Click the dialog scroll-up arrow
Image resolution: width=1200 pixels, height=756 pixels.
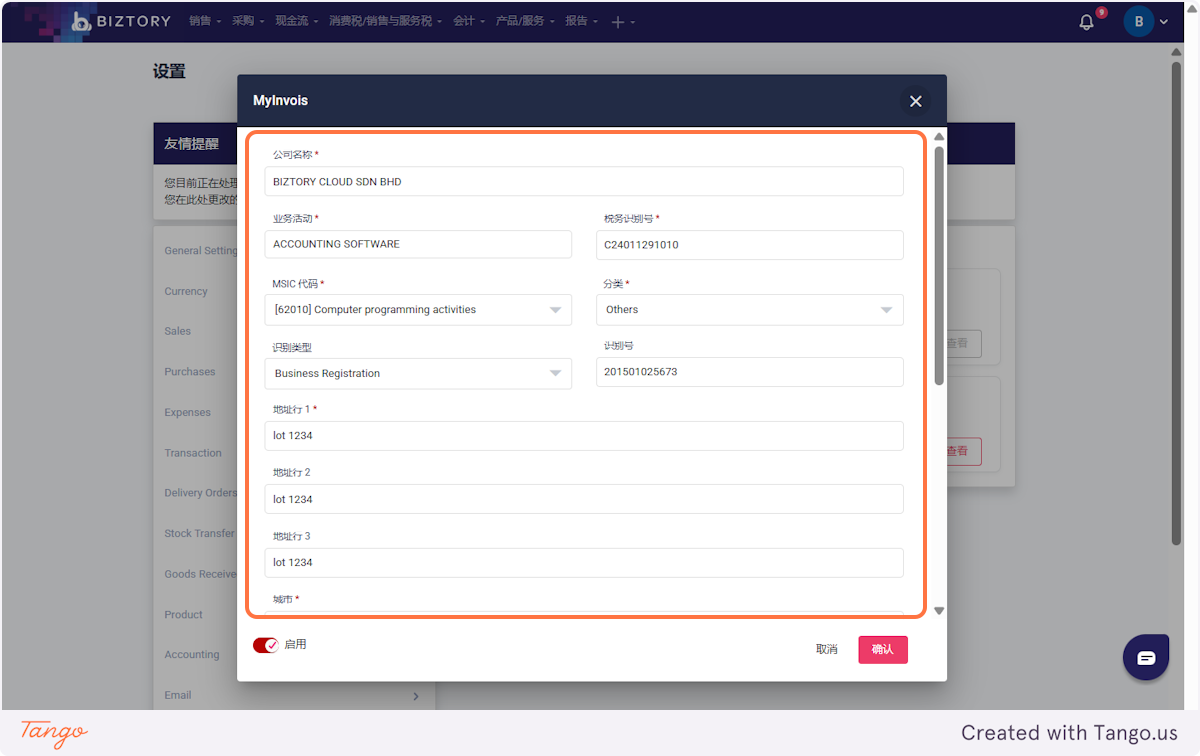pos(939,137)
